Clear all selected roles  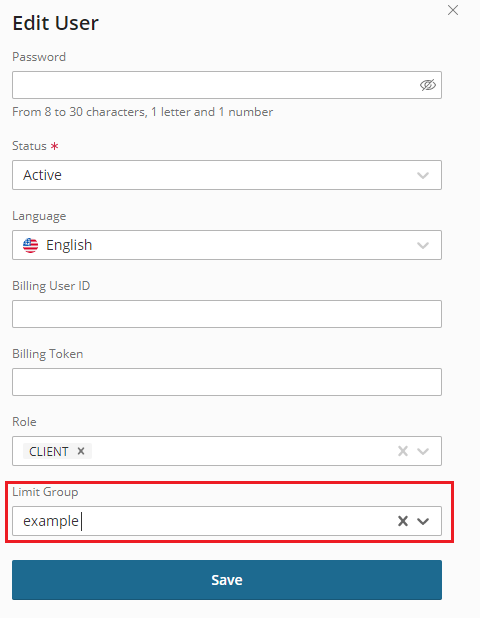coord(402,451)
